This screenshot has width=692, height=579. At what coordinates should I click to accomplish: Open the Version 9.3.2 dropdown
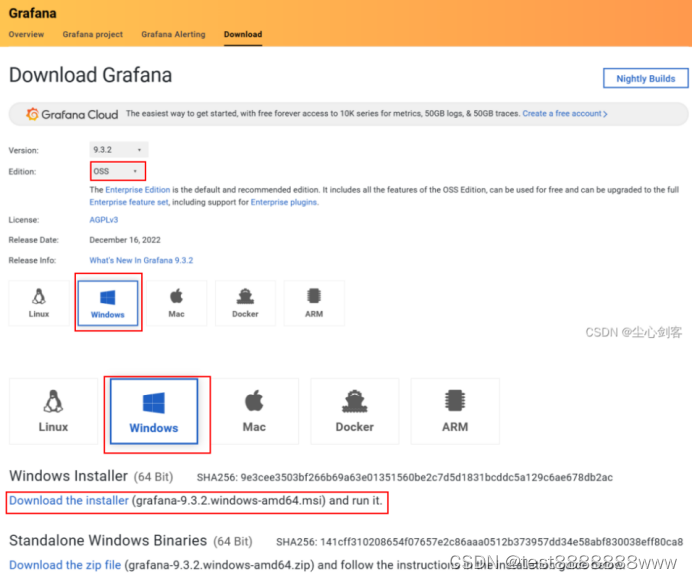[118, 150]
